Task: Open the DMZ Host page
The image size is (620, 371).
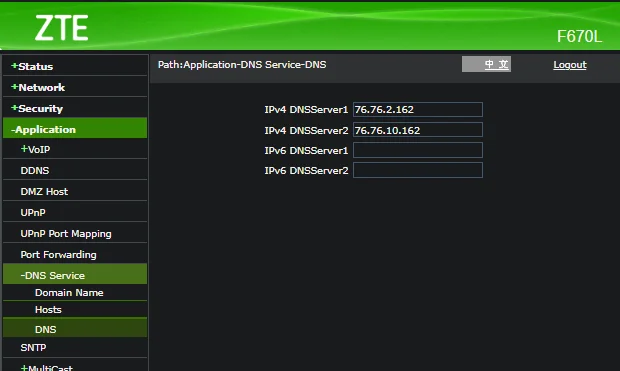Action: click(75, 191)
